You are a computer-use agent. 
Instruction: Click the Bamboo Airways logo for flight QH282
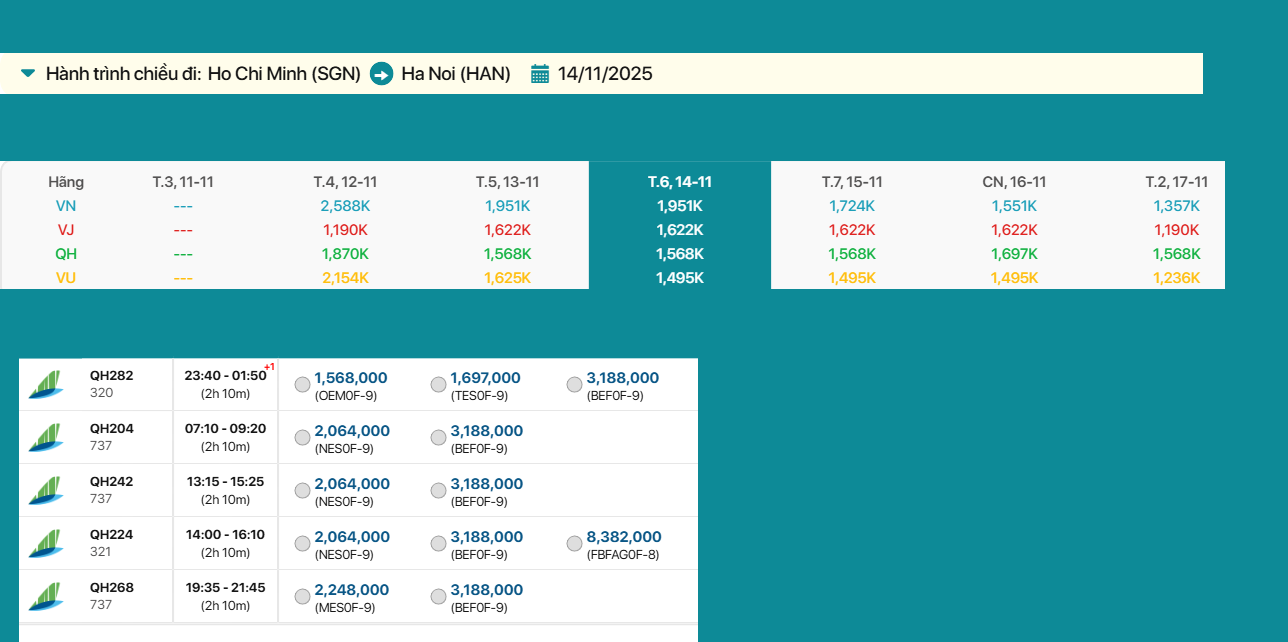click(45, 385)
